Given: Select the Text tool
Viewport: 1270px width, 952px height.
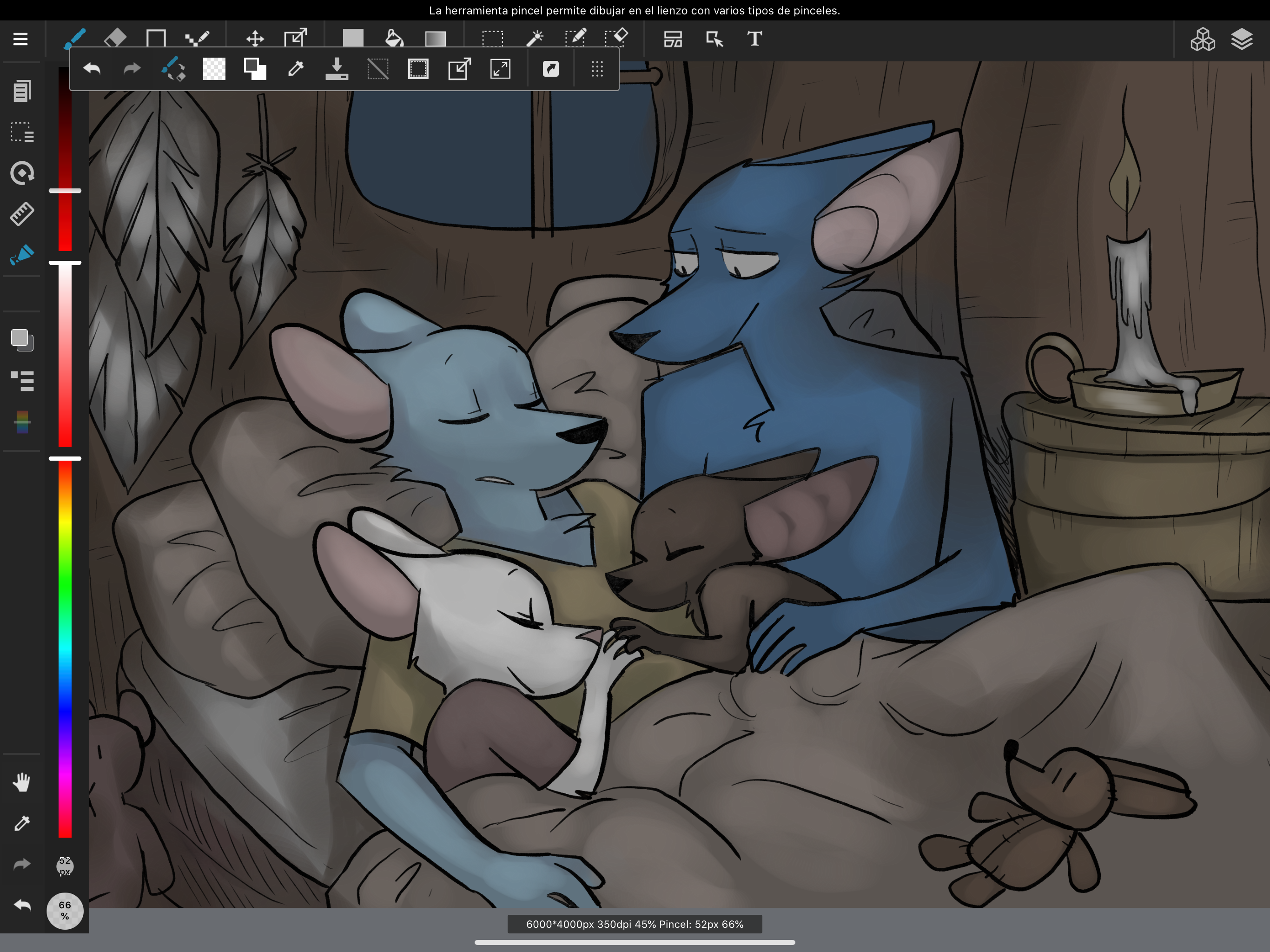Looking at the screenshot, I should click(754, 39).
